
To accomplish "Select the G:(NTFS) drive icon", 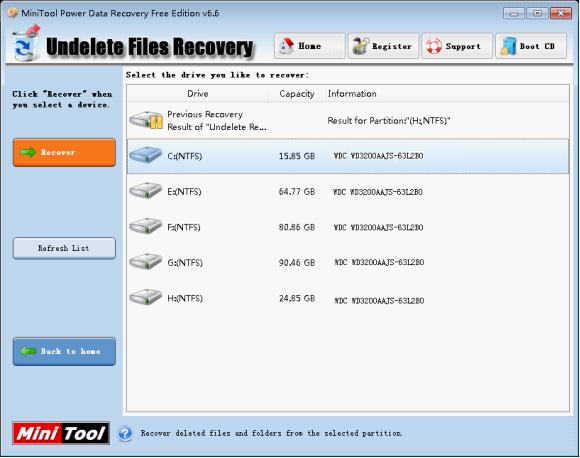I will pyautogui.click(x=146, y=262).
